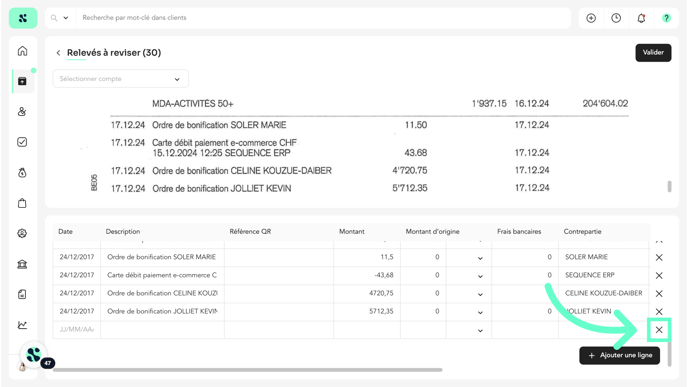Open the home icon in sidebar
The width and height of the screenshot is (688, 387).
pyautogui.click(x=22, y=51)
